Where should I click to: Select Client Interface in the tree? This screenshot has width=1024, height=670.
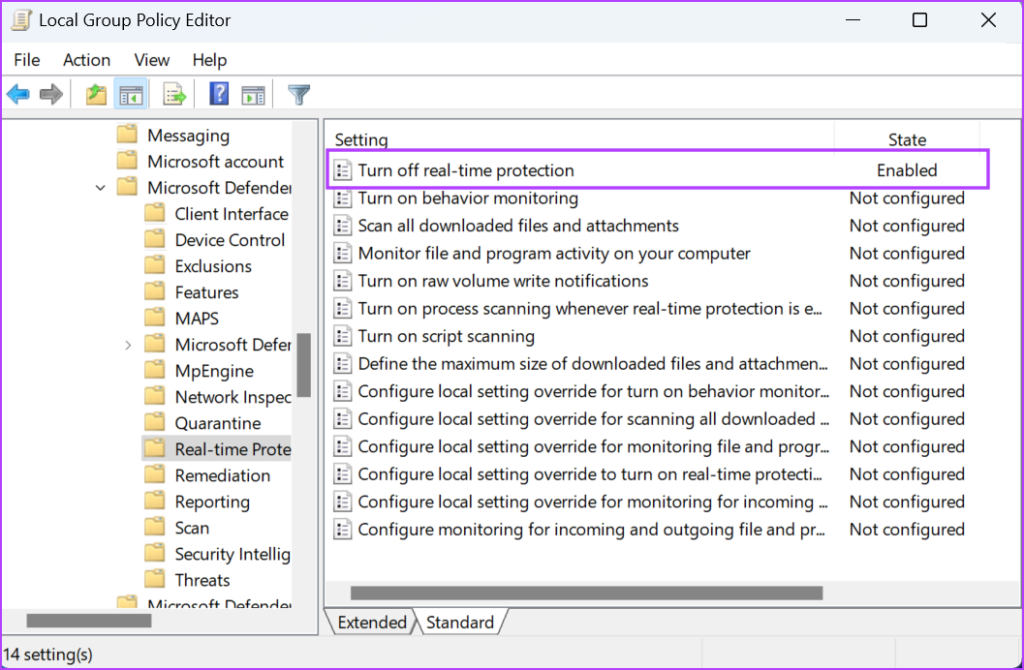tap(231, 214)
